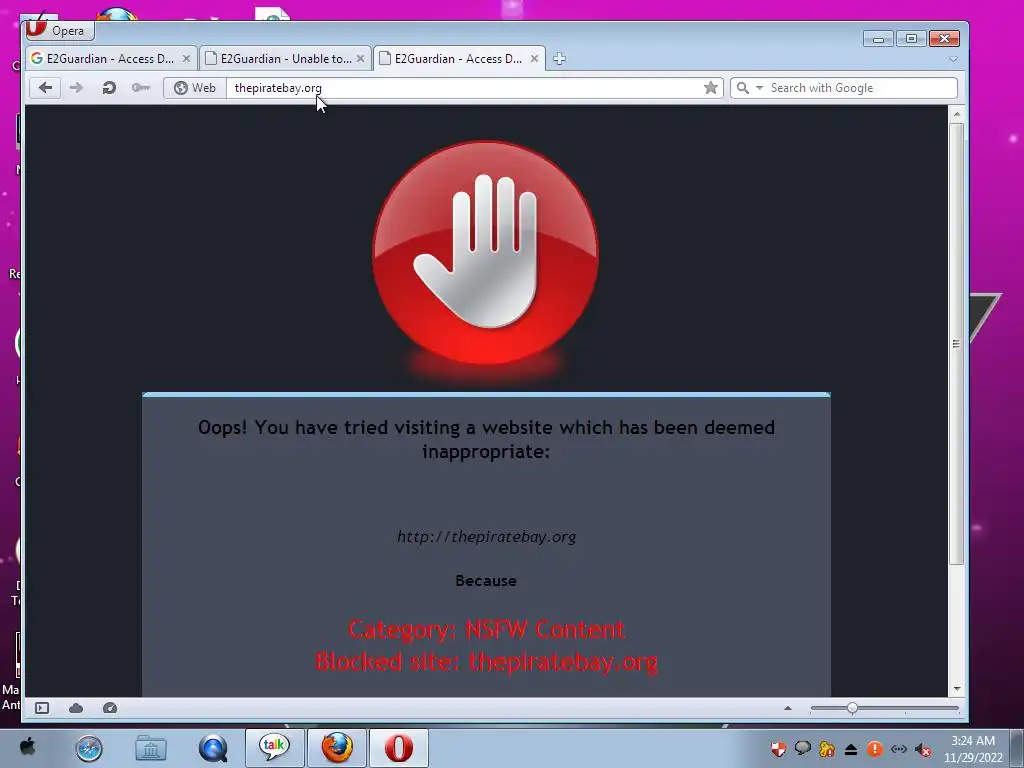Screen dimensions: 1024x768
Task: Open a new tab with the plus icon
Action: 559,59
